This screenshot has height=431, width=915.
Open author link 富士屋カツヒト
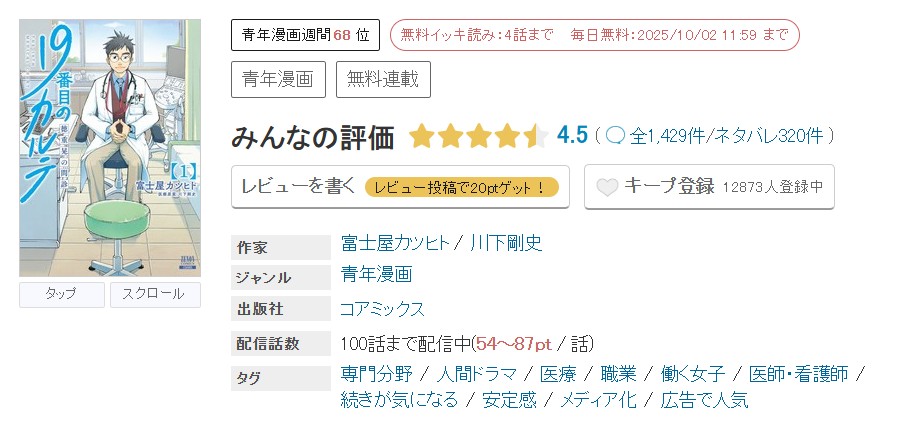394,243
